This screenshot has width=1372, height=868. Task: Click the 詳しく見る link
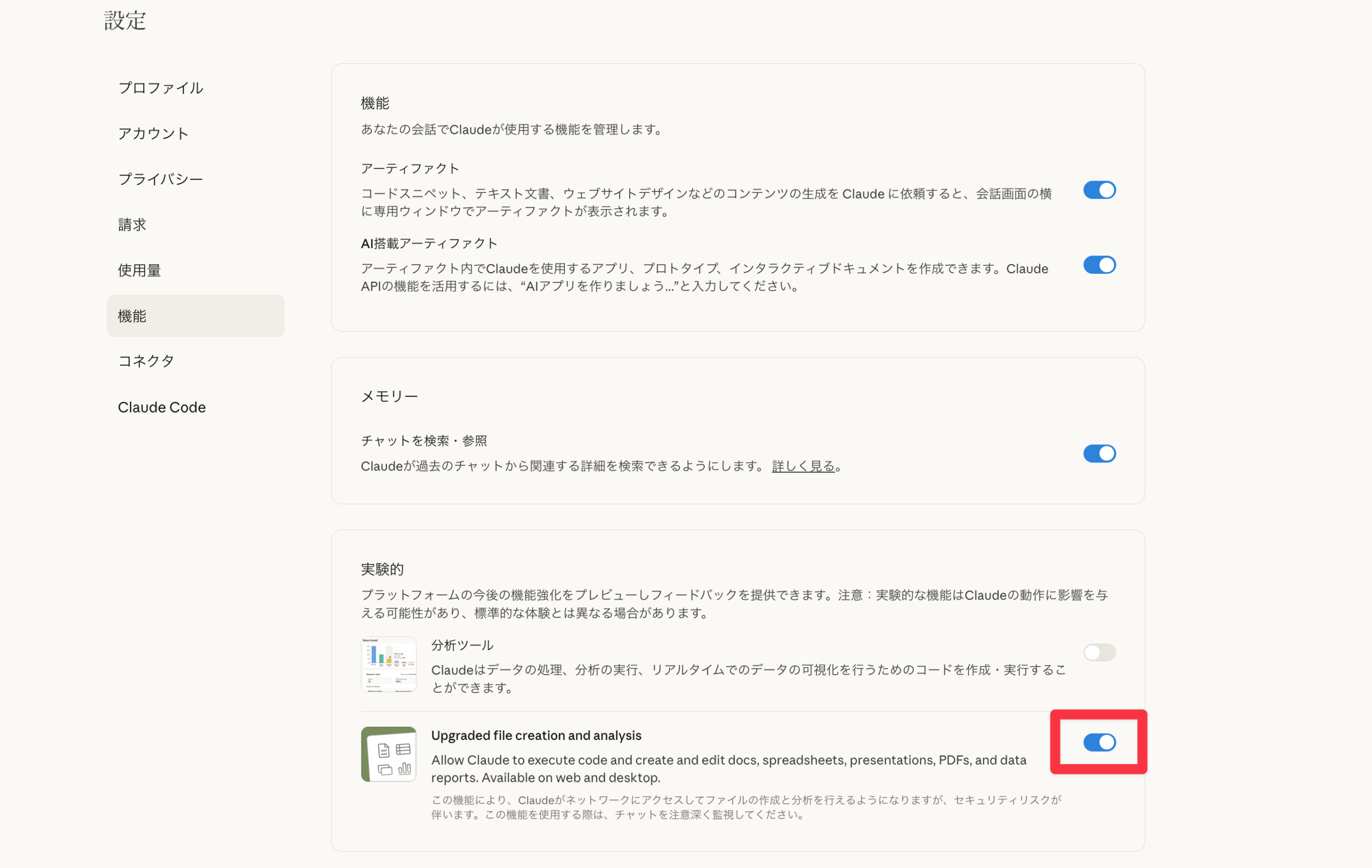[x=803, y=466]
